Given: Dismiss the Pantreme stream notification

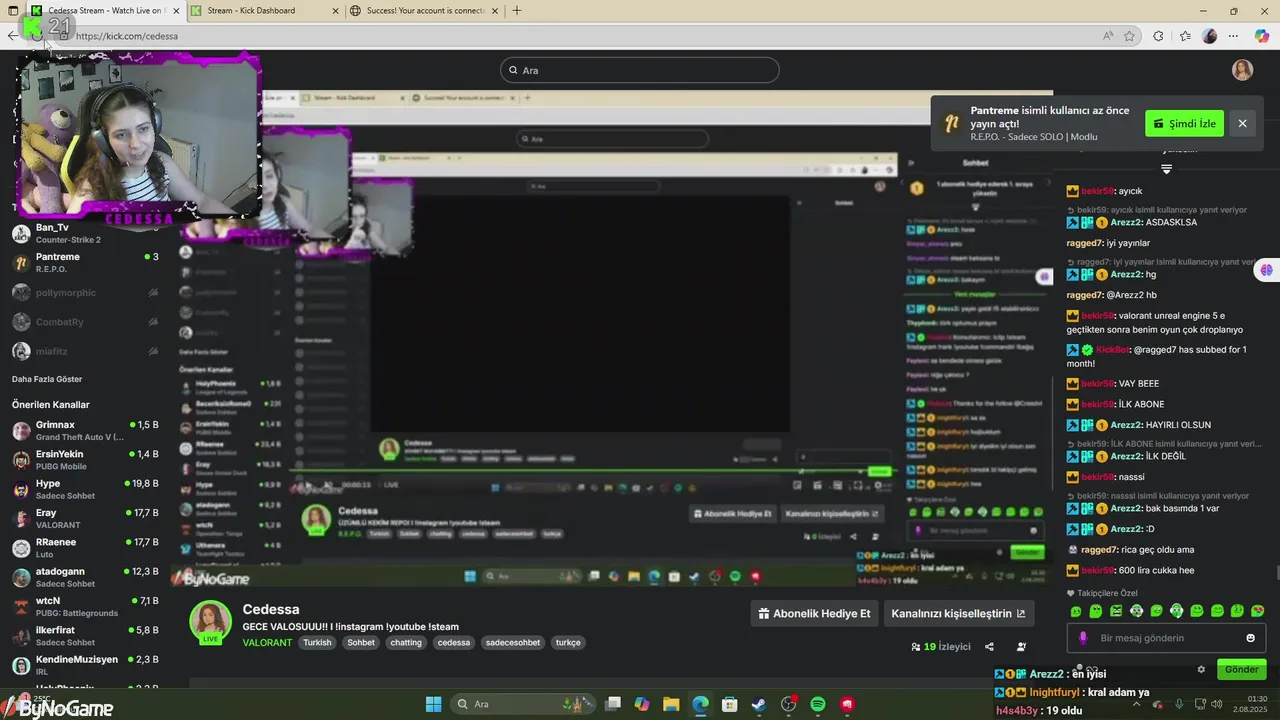Looking at the screenshot, I should [1242, 123].
